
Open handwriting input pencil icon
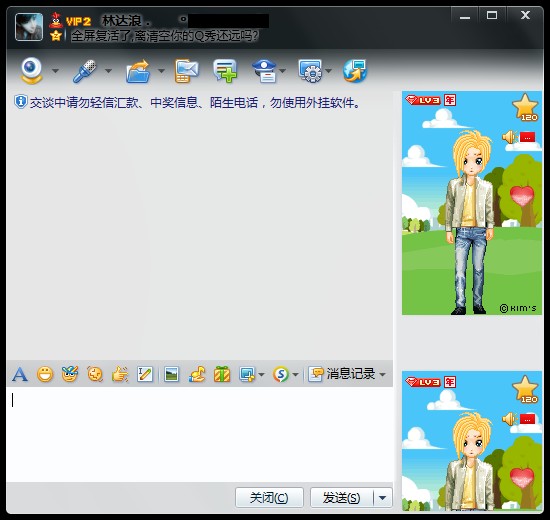(145, 374)
